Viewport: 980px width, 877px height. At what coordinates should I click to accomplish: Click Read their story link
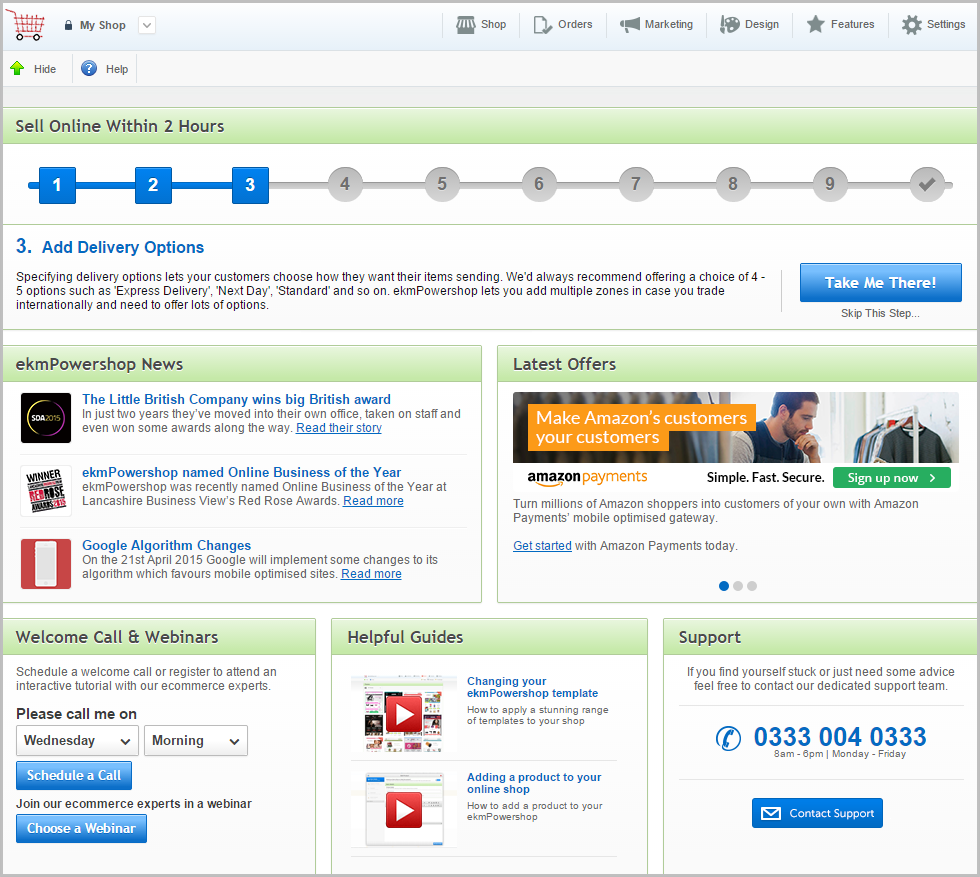tap(339, 428)
